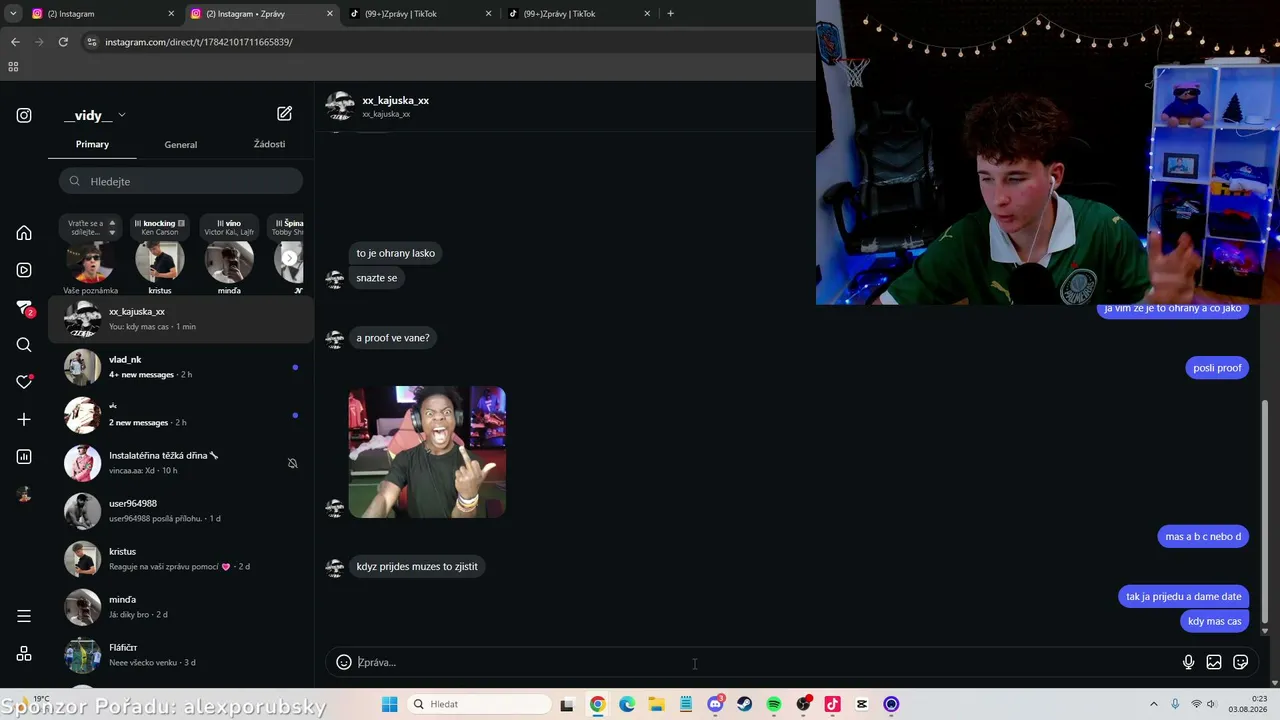This screenshot has width=1280, height=720.
Task: Open the Messages icon with badge
Action: tap(24, 308)
